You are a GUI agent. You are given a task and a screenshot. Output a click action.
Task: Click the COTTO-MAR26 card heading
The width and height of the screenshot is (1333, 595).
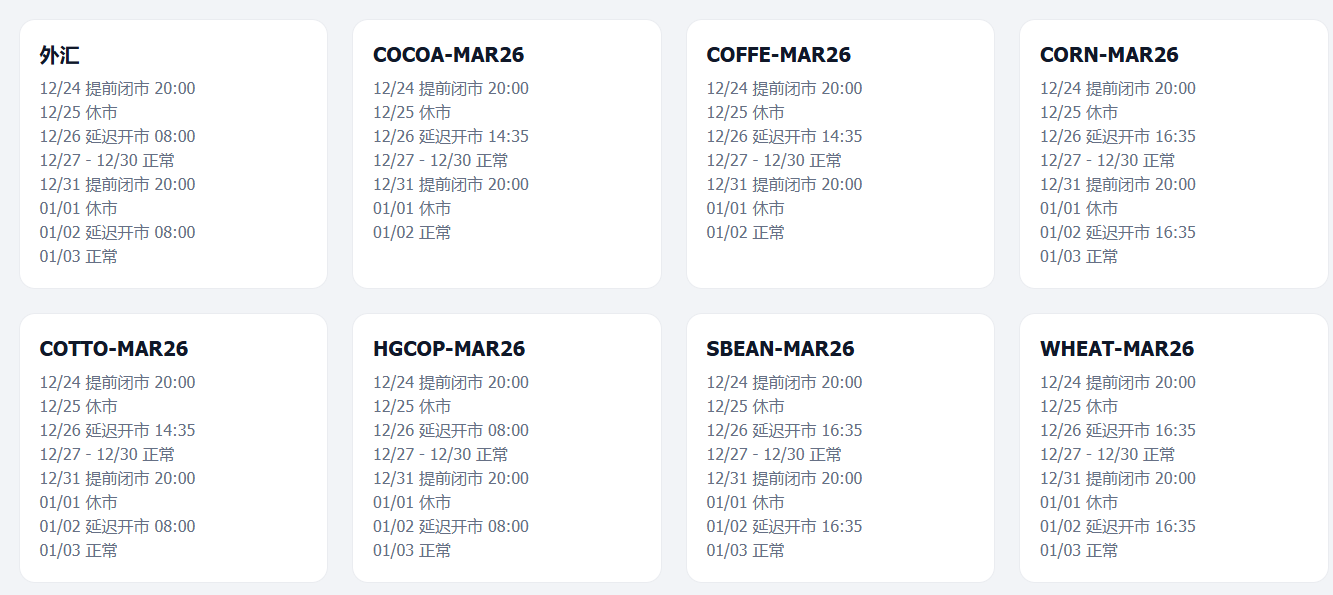[x=114, y=349]
